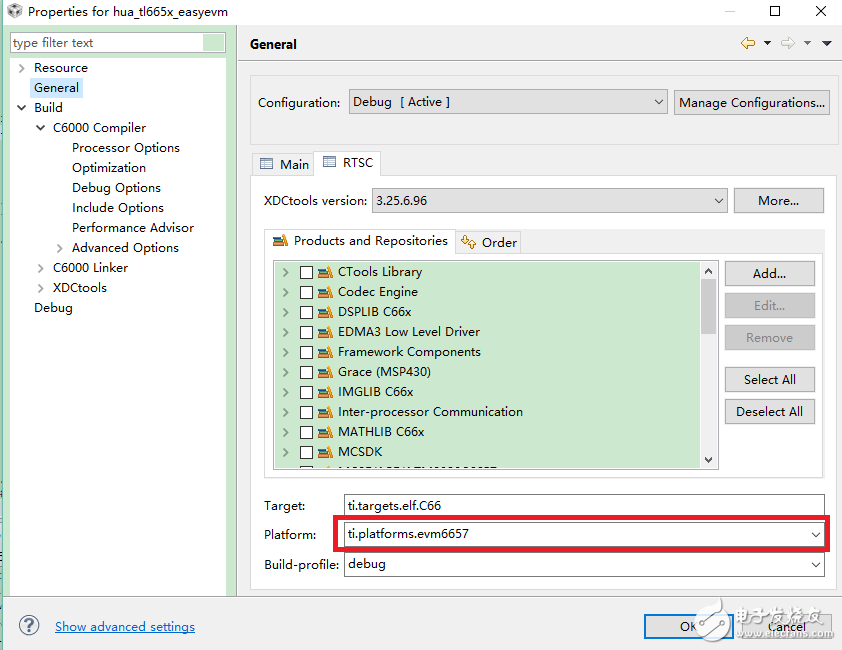842x650 pixels.
Task: Check the DSPLIB C66x checkbox
Action: 306,312
